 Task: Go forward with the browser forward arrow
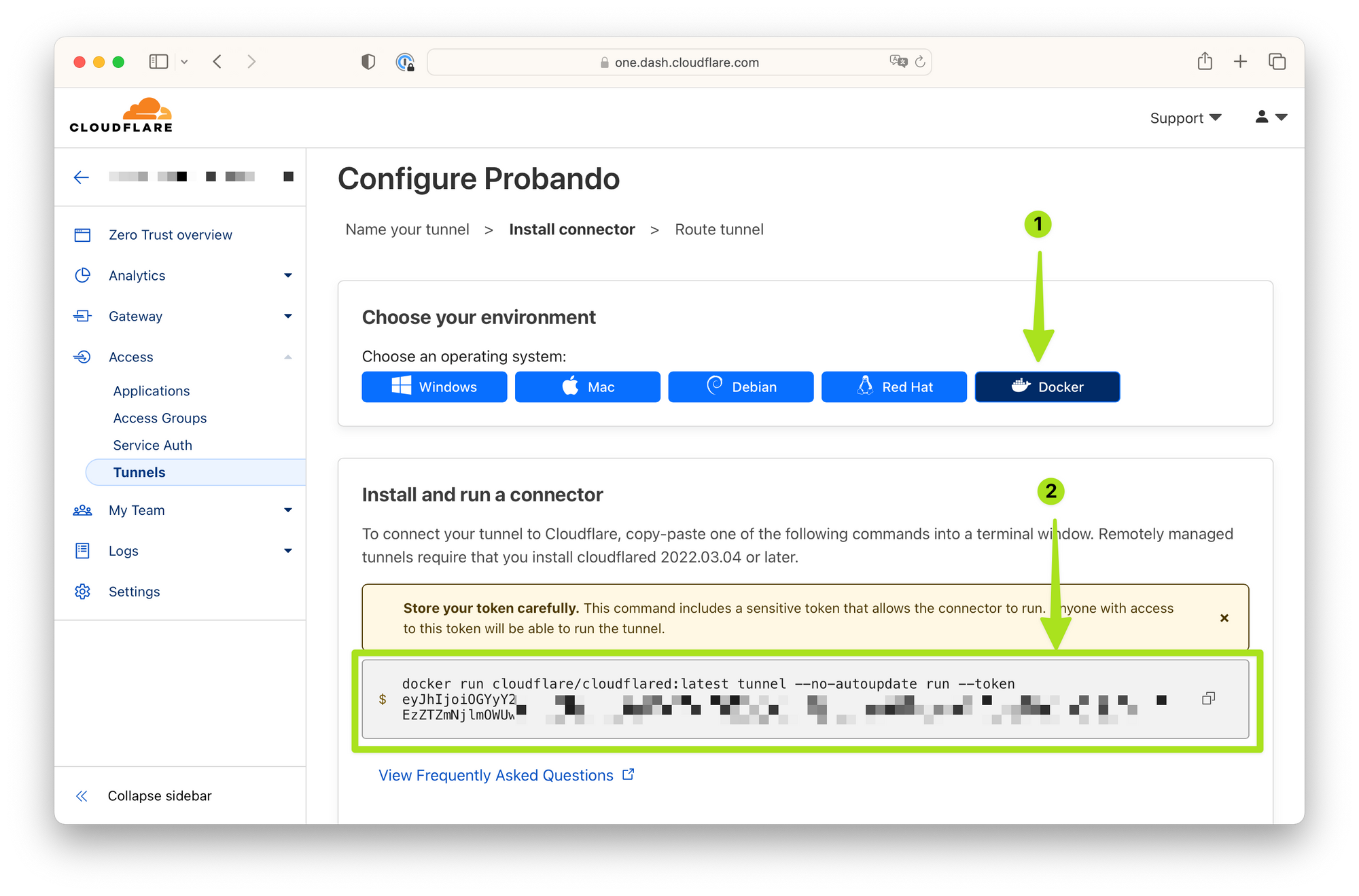click(251, 62)
